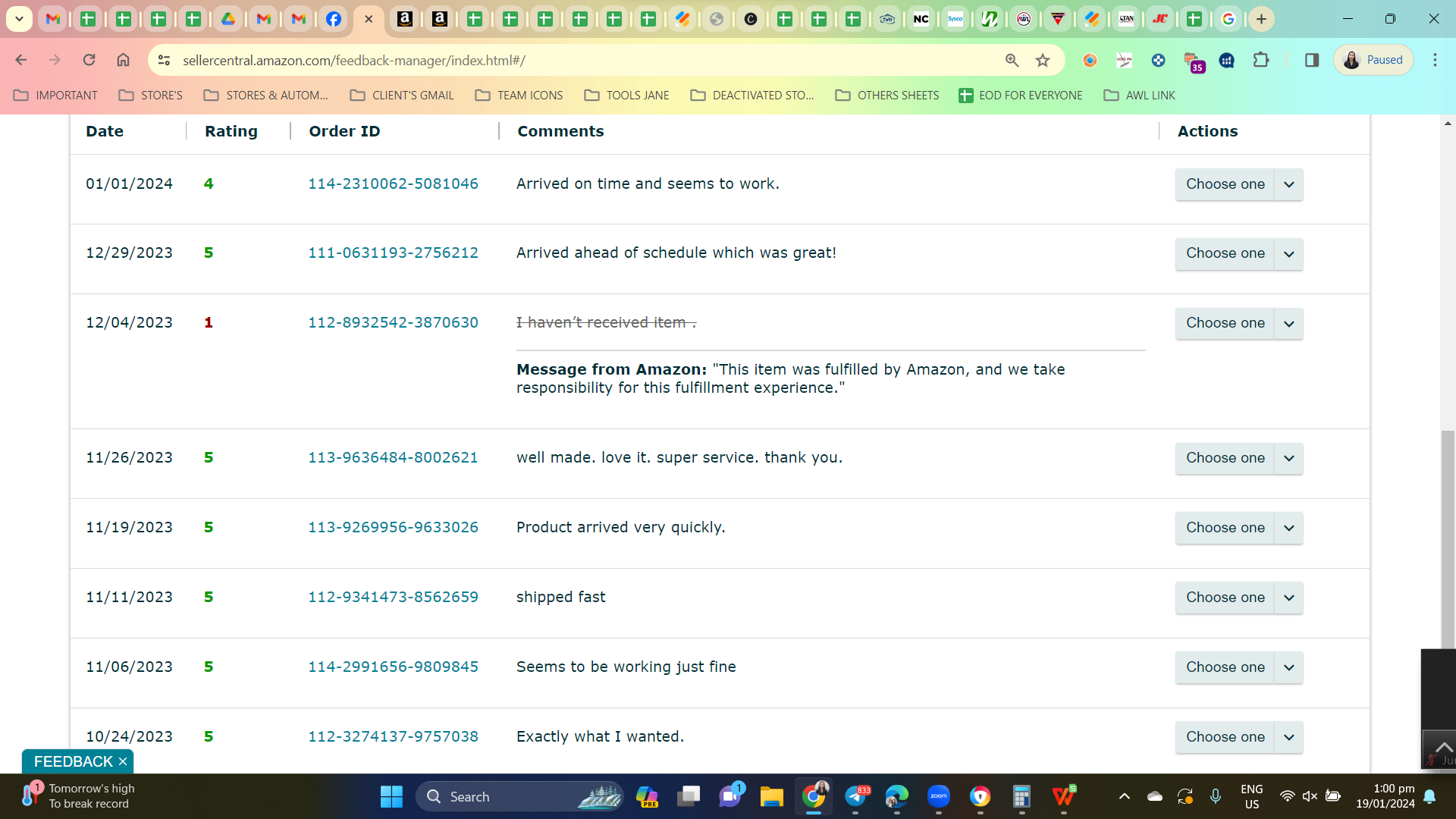
Task: Open the FEEDBACK widget button
Action: (x=73, y=761)
